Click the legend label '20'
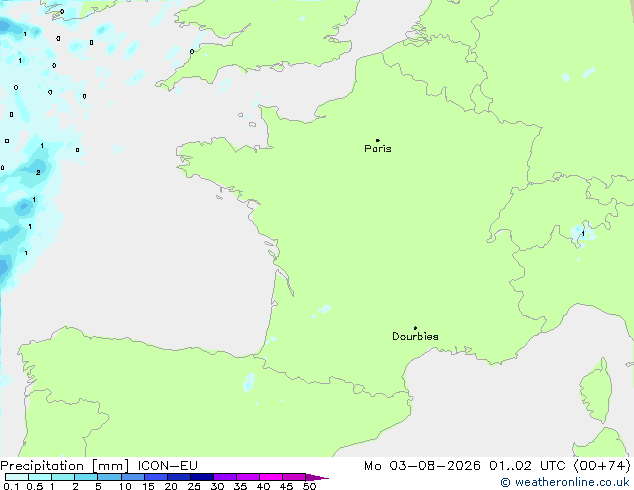 (171, 486)
